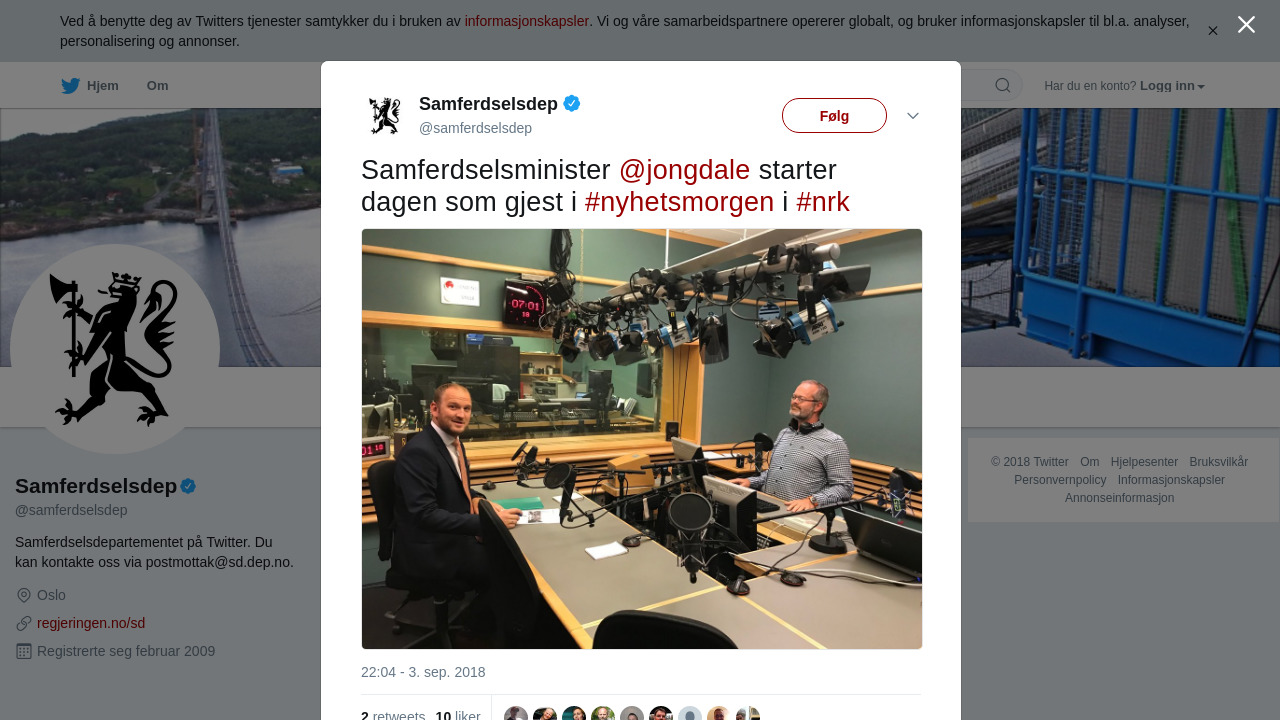Viewport: 1280px width, 720px height.
Task: Open the Logg inn dropdown
Action: coord(1172,86)
